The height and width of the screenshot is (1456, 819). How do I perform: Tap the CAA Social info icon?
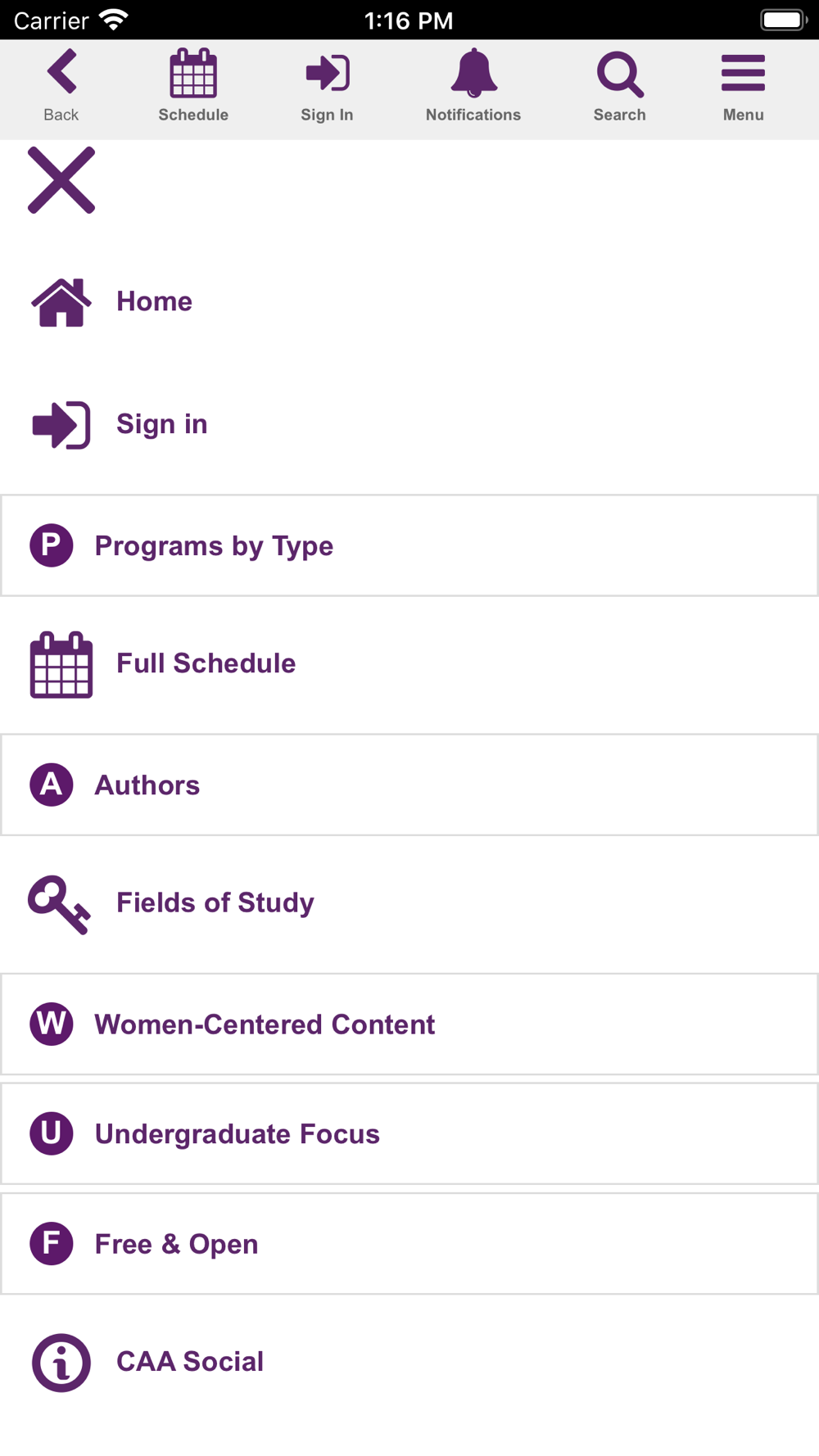[61, 1363]
